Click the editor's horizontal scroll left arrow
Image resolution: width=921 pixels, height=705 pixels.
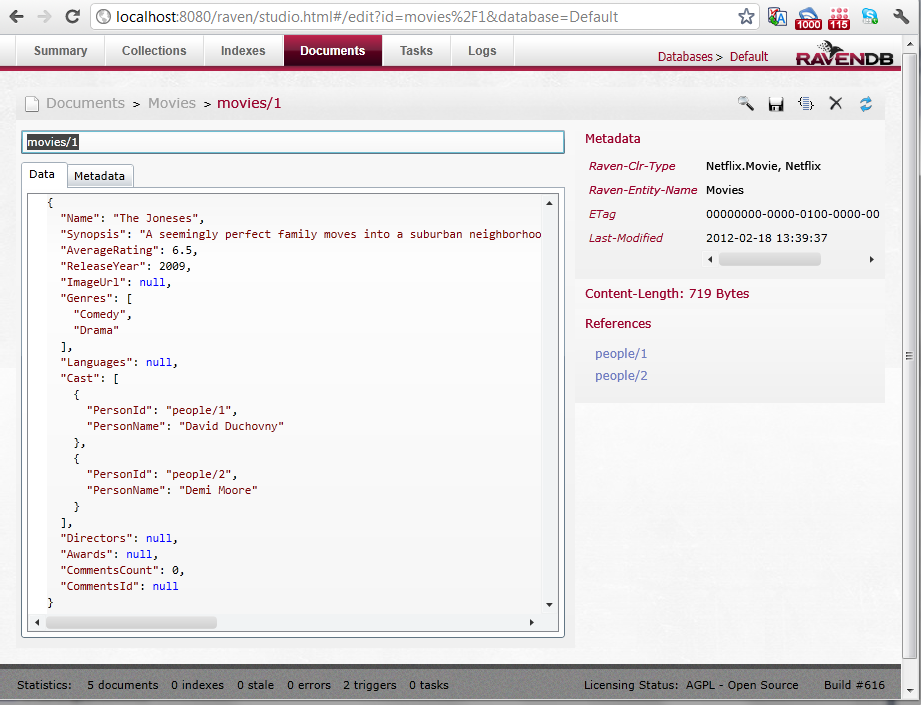(37, 622)
